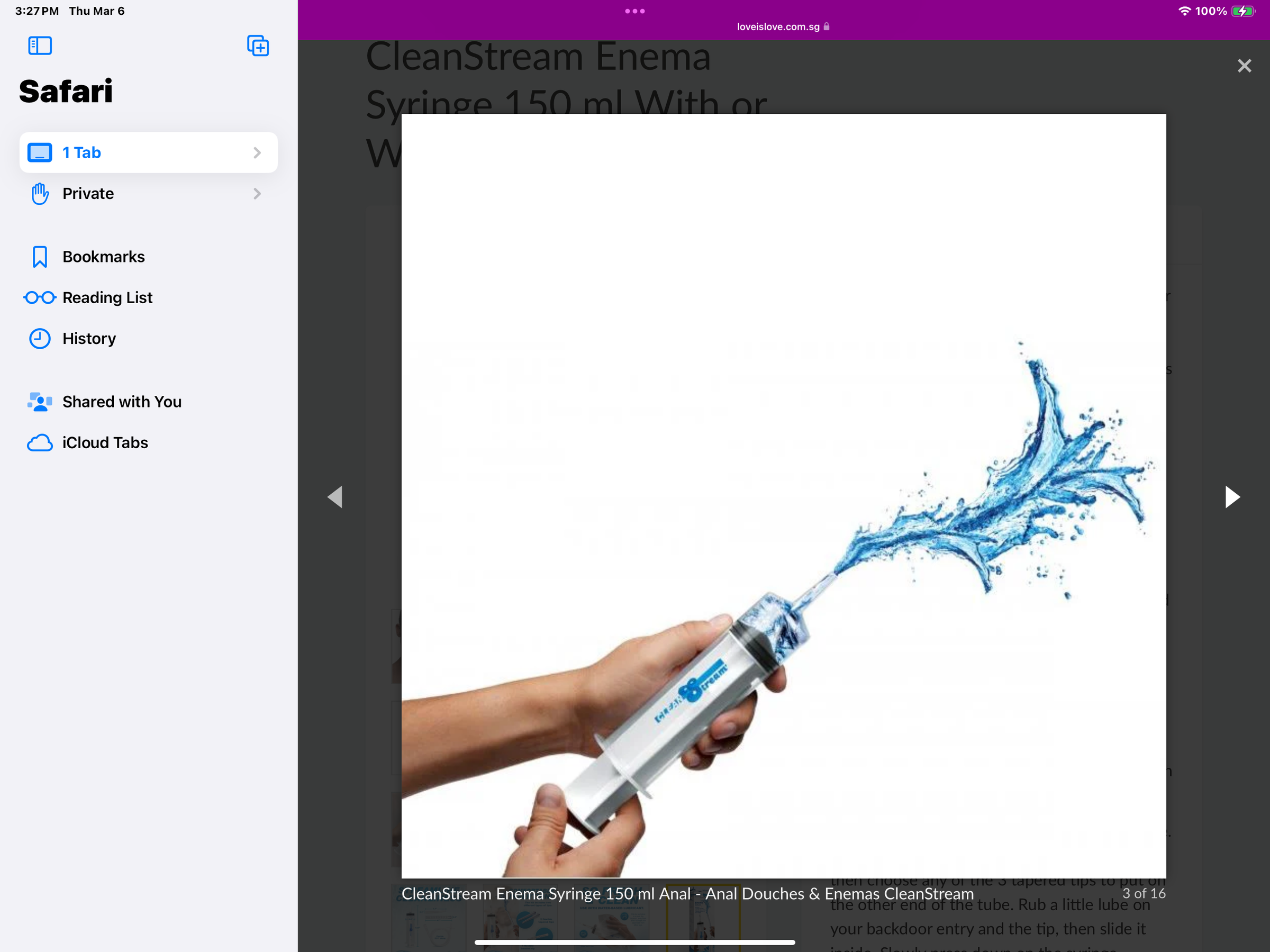This screenshot has height=952, width=1270.
Task: Tap the Wi-Fi status icon
Action: coord(1184,11)
